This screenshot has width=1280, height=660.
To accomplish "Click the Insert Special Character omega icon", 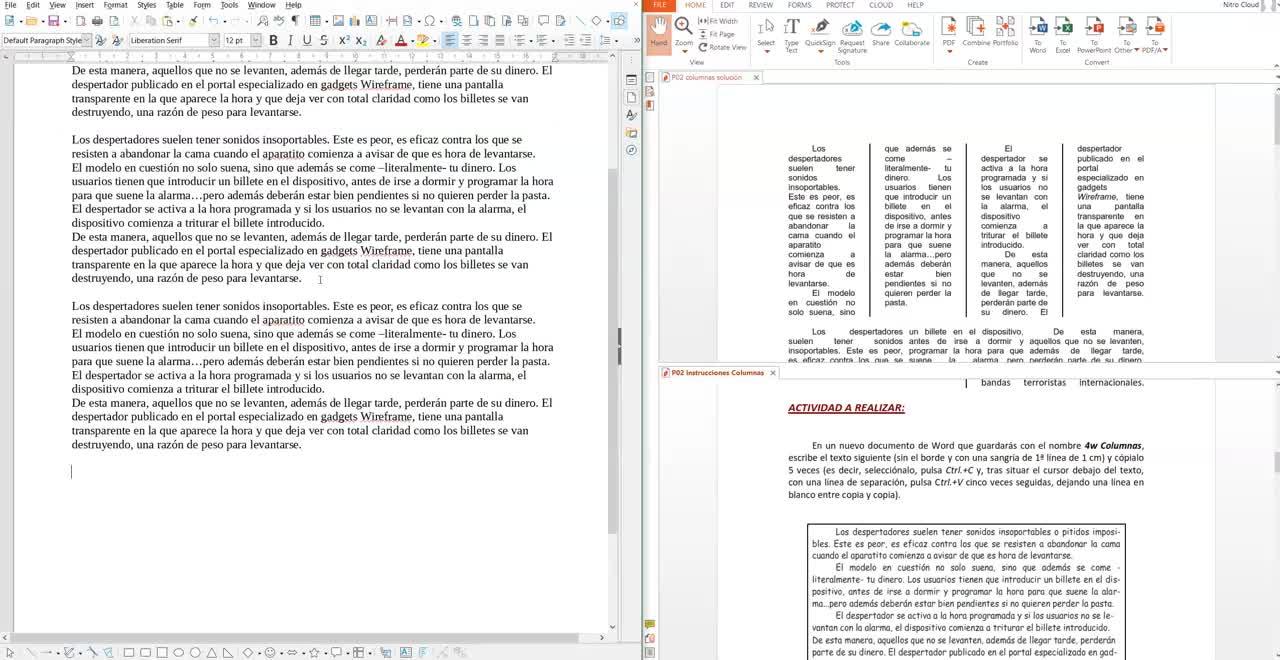I will (429, 20).
